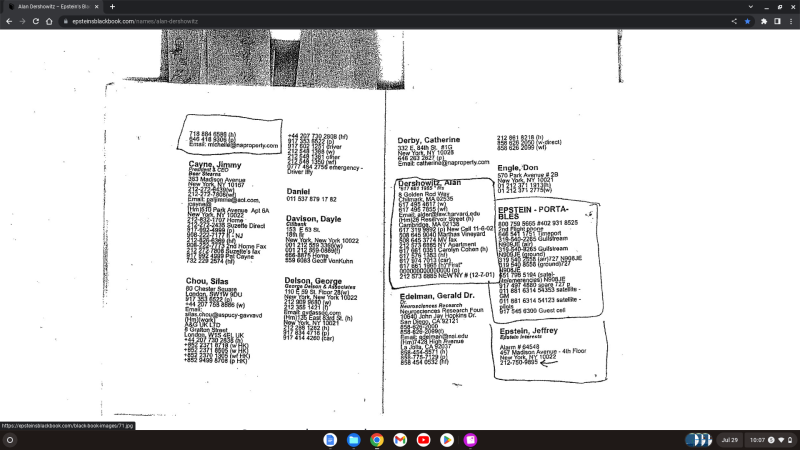Open the browser home page
The width and height of the screenshot is (800, 450).
[49, 21]
